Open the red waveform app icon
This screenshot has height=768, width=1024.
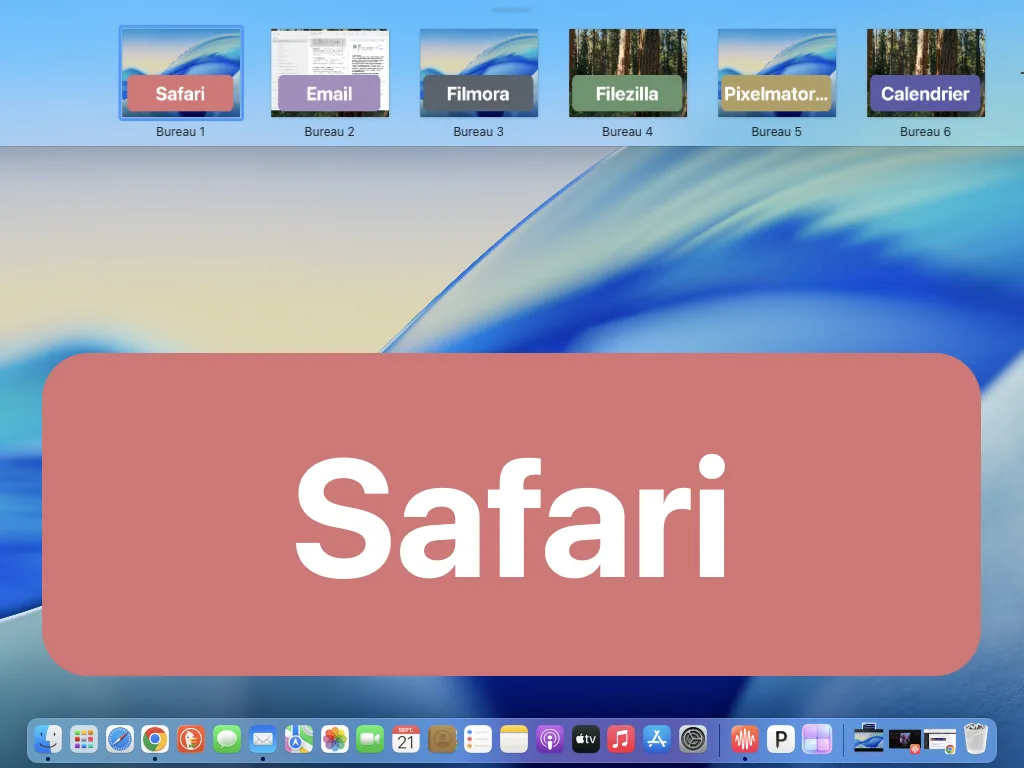pyautogui.click(x=744, y=739)
